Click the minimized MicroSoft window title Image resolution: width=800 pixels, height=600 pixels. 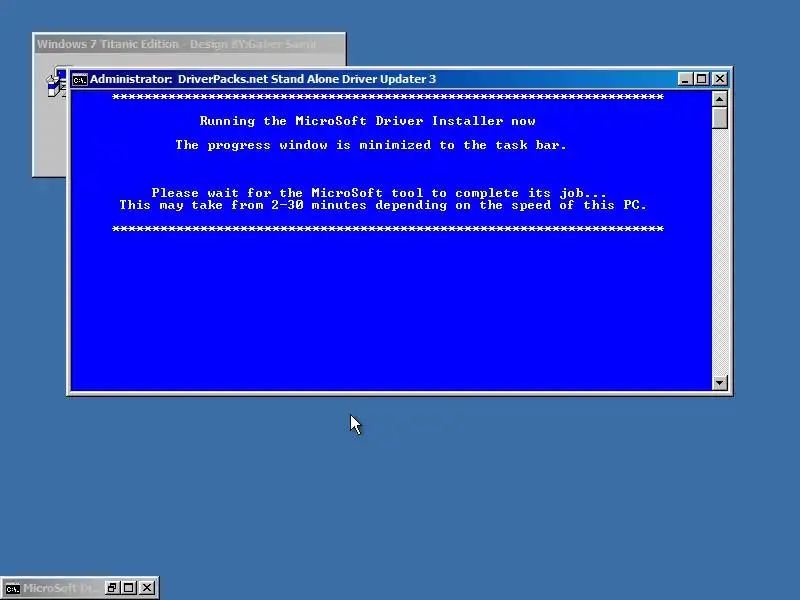[61, 588]
